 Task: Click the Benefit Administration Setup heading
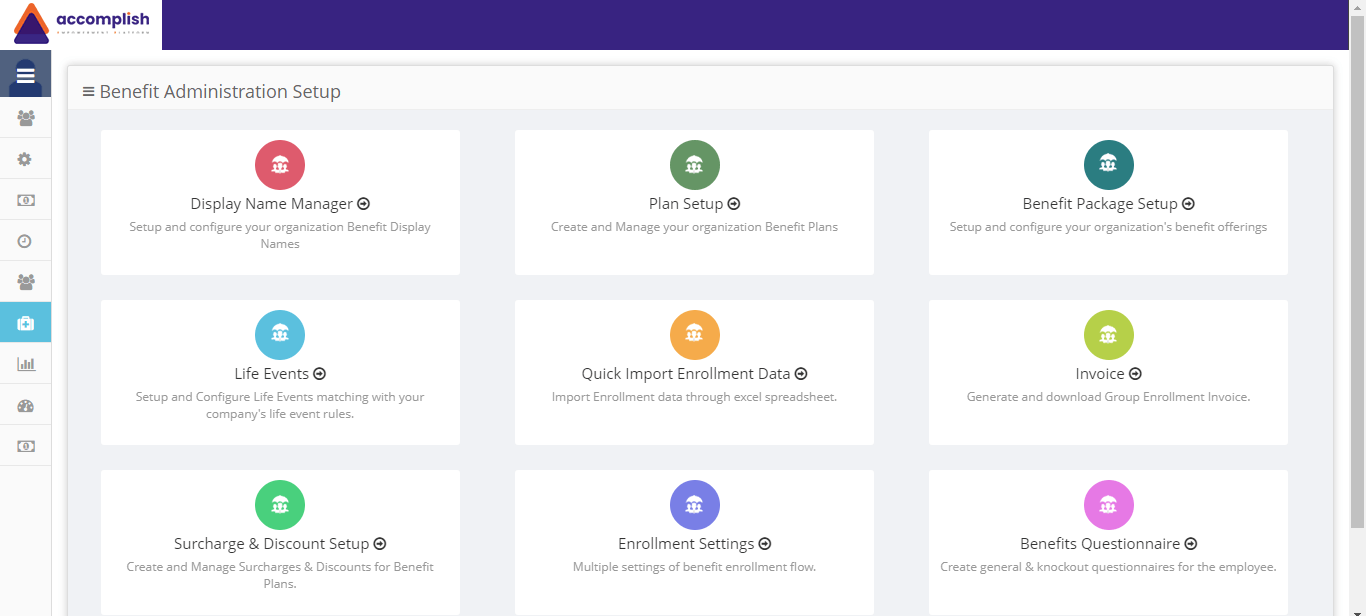[220, 92]
